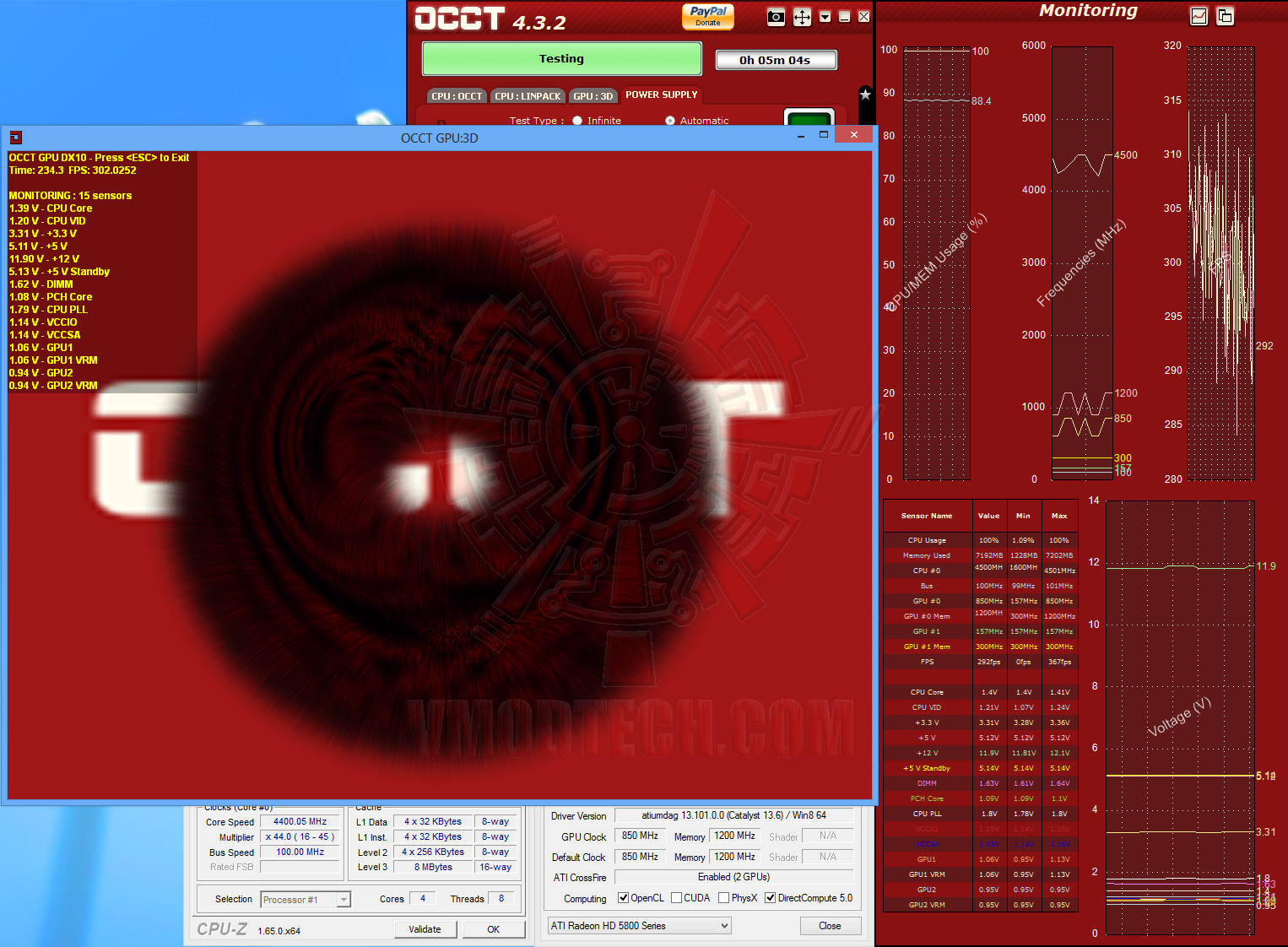Click the Frequencies (MHz) graph
Screen dimensions: 1288x947
(1082, 263)
